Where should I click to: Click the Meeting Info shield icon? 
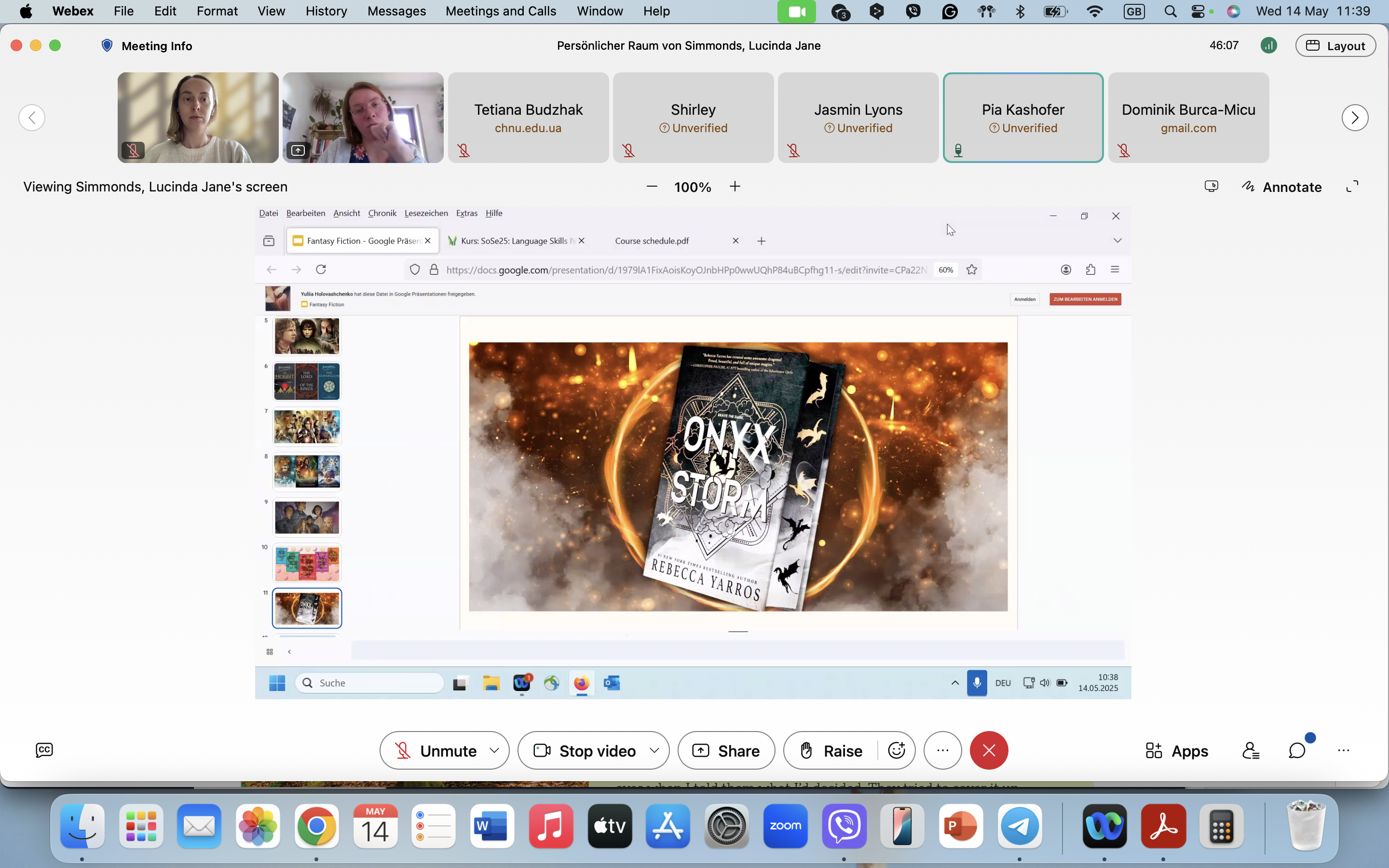point(107,45)
